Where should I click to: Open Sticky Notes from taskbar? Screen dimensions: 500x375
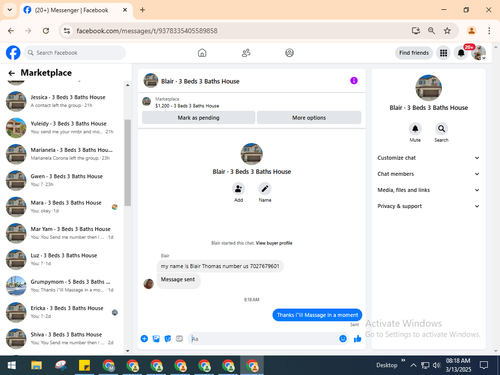pyautogui.click(x=84, y=366)
